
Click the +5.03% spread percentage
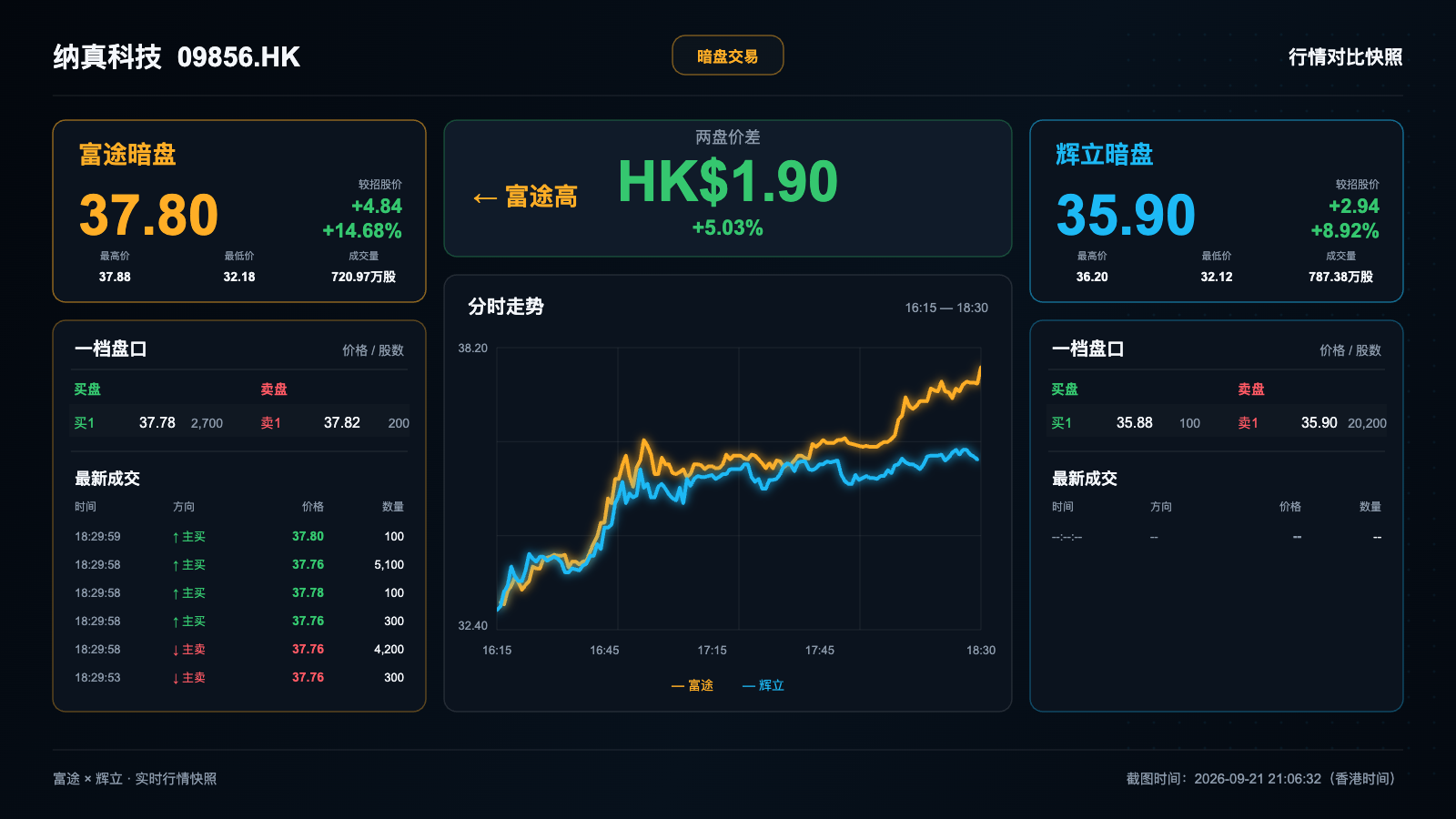click(728, 227)
